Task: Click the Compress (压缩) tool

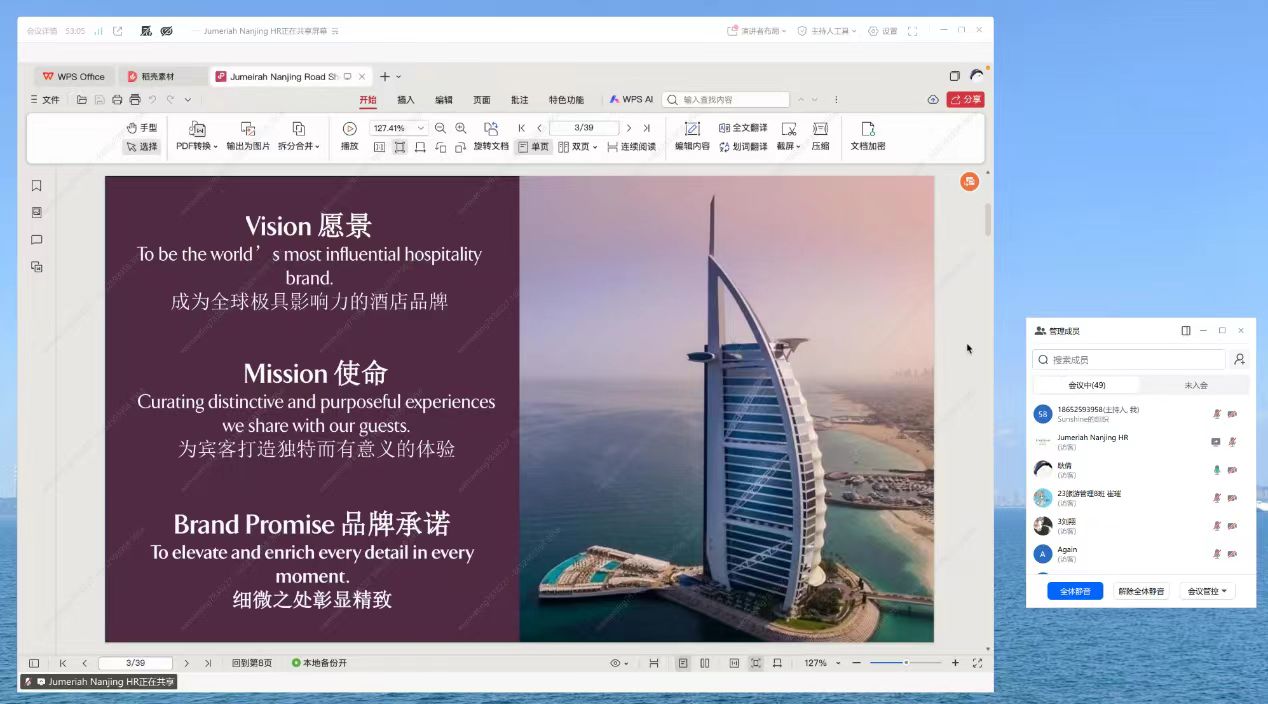Action: (820, 136)
